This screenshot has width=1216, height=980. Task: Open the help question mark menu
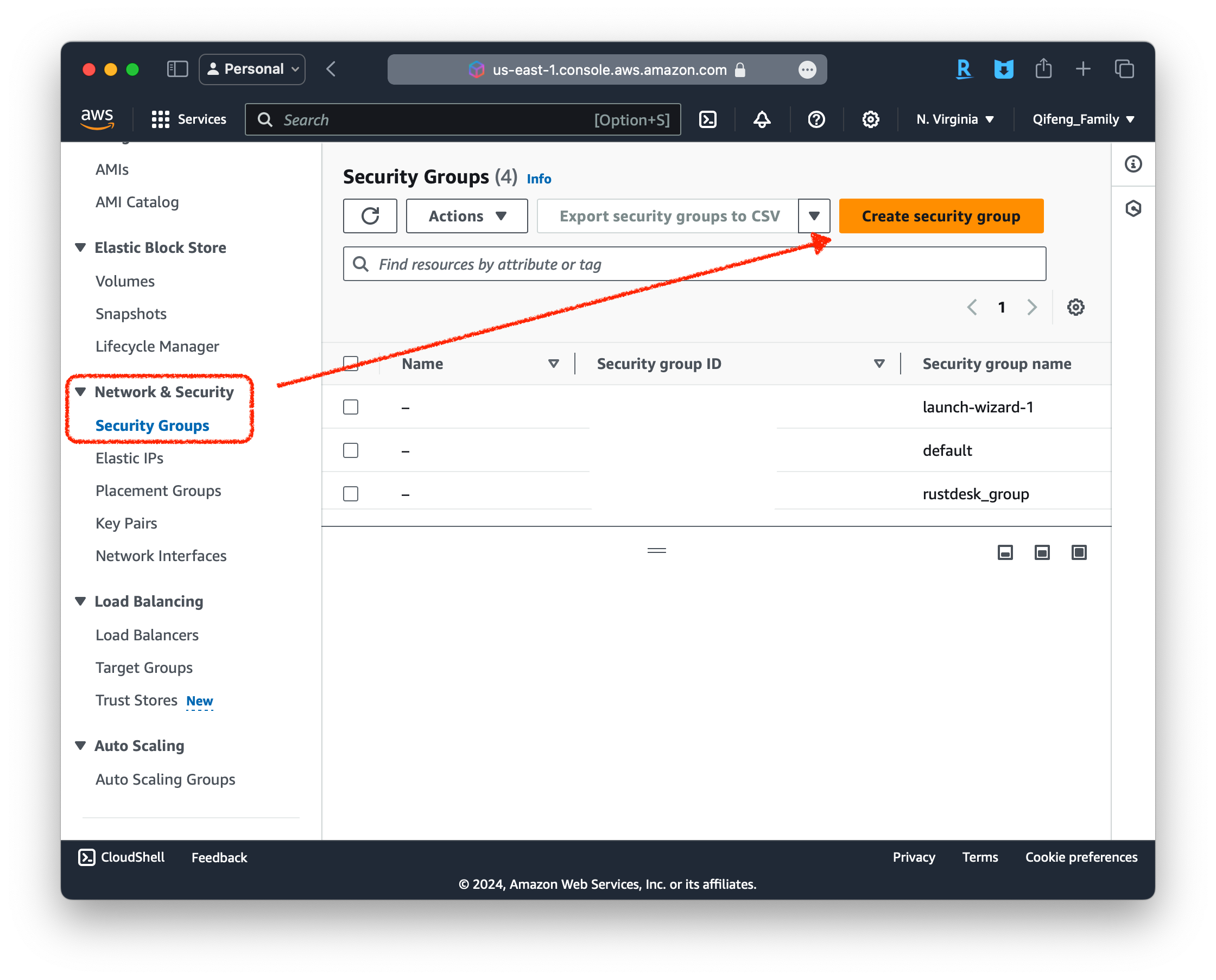816,119
